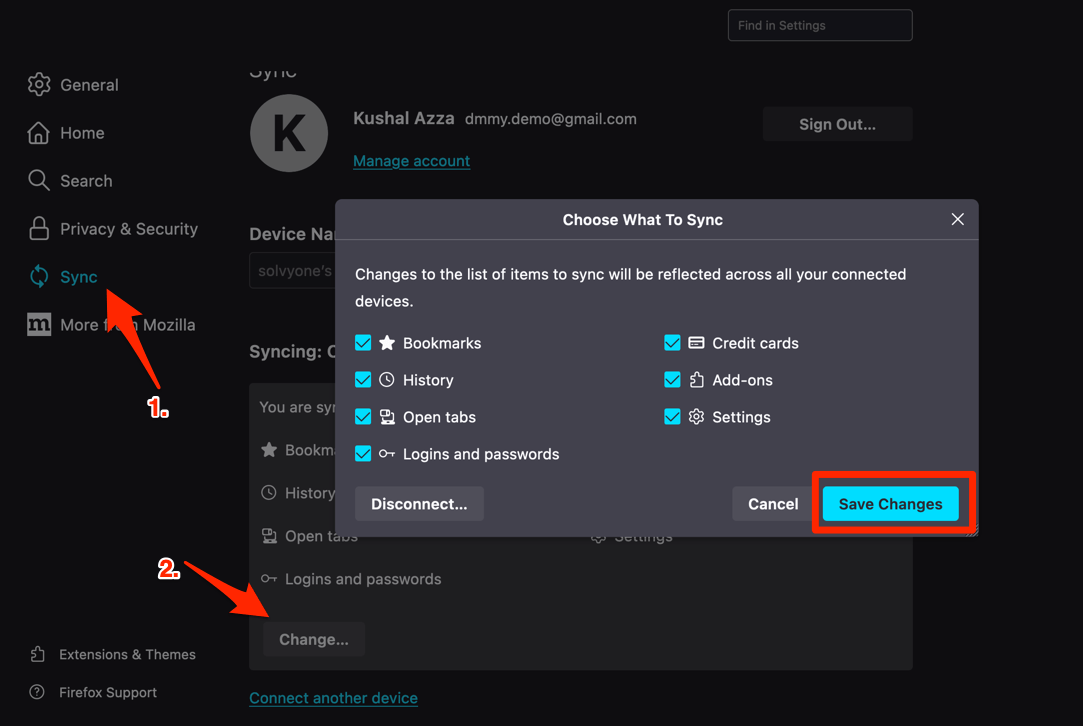
Task: Click the Bookmarks star icon in dialog
Action: coord(387,343)
